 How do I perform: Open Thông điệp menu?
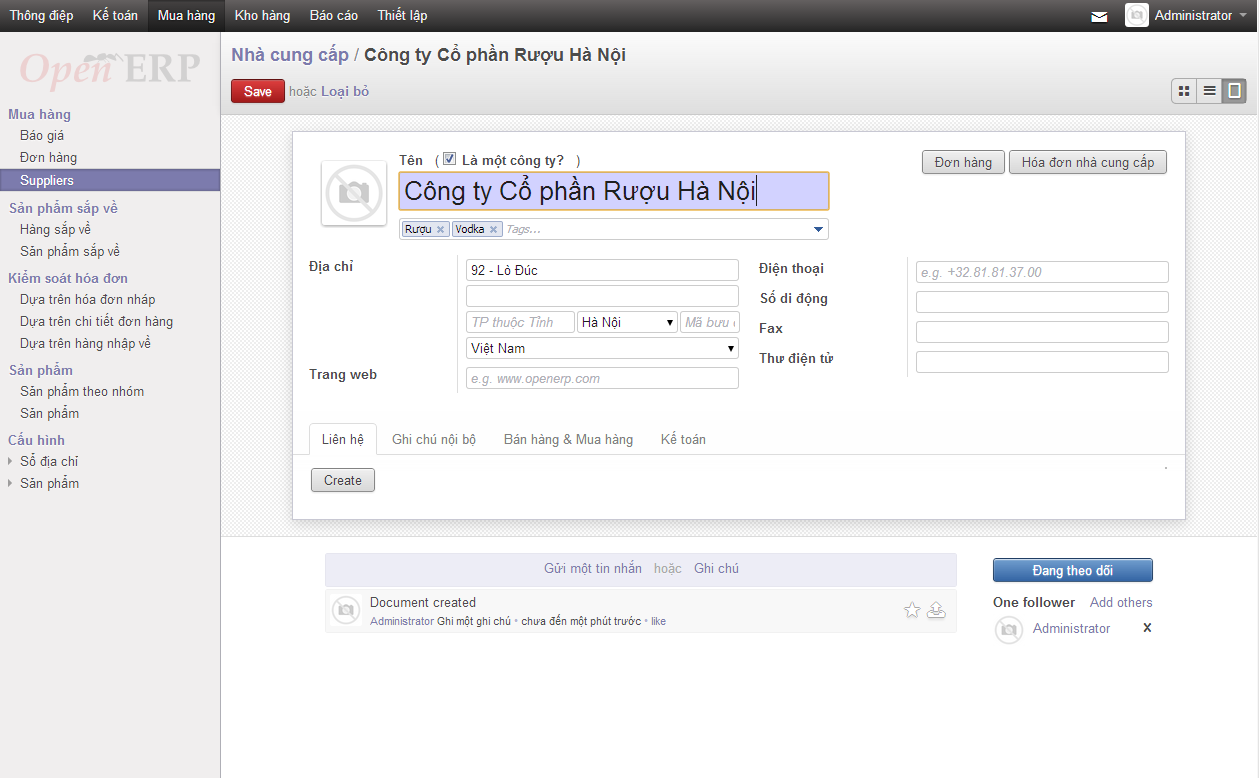click(41, 16)
